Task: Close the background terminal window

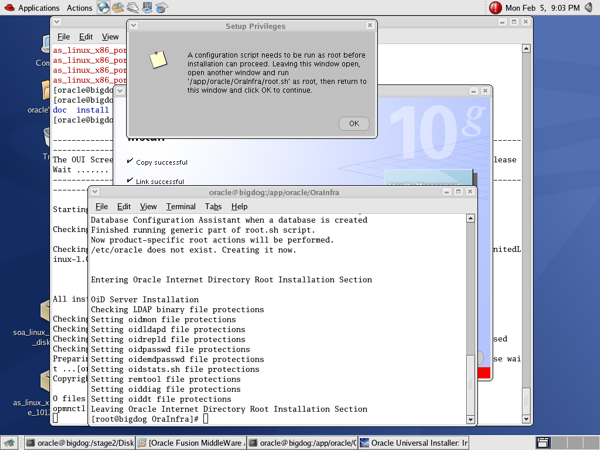Action: tap(526, 22)
